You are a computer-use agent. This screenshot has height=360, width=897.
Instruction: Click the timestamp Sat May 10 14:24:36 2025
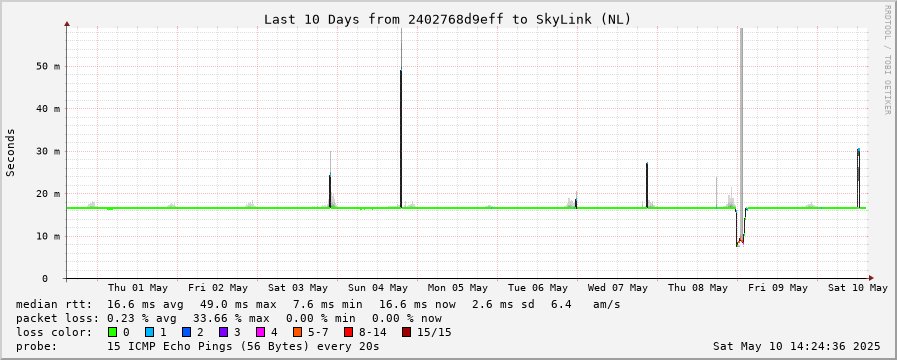click(796, 346)
